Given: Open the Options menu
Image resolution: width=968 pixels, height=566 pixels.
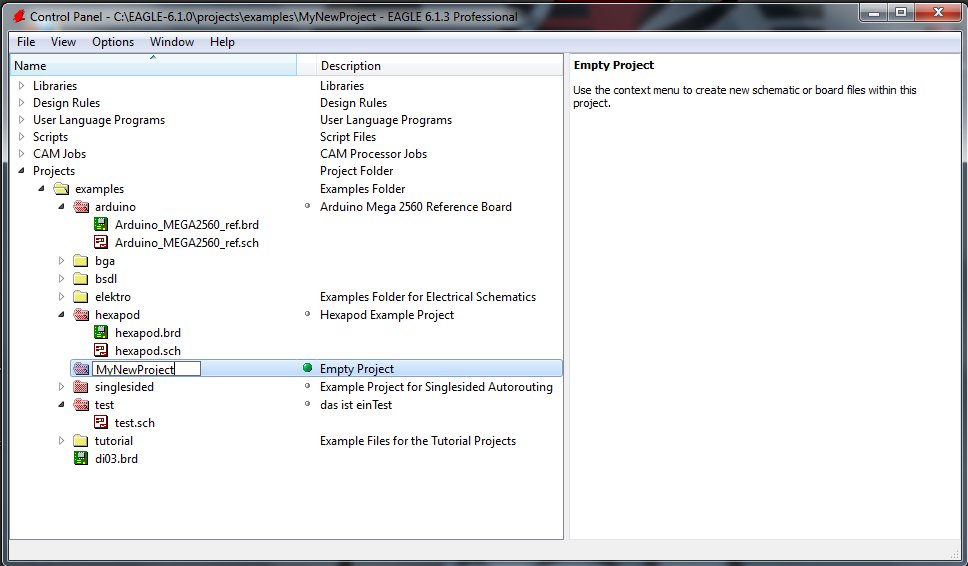Looking at the screenshot, I should (113, 42).
